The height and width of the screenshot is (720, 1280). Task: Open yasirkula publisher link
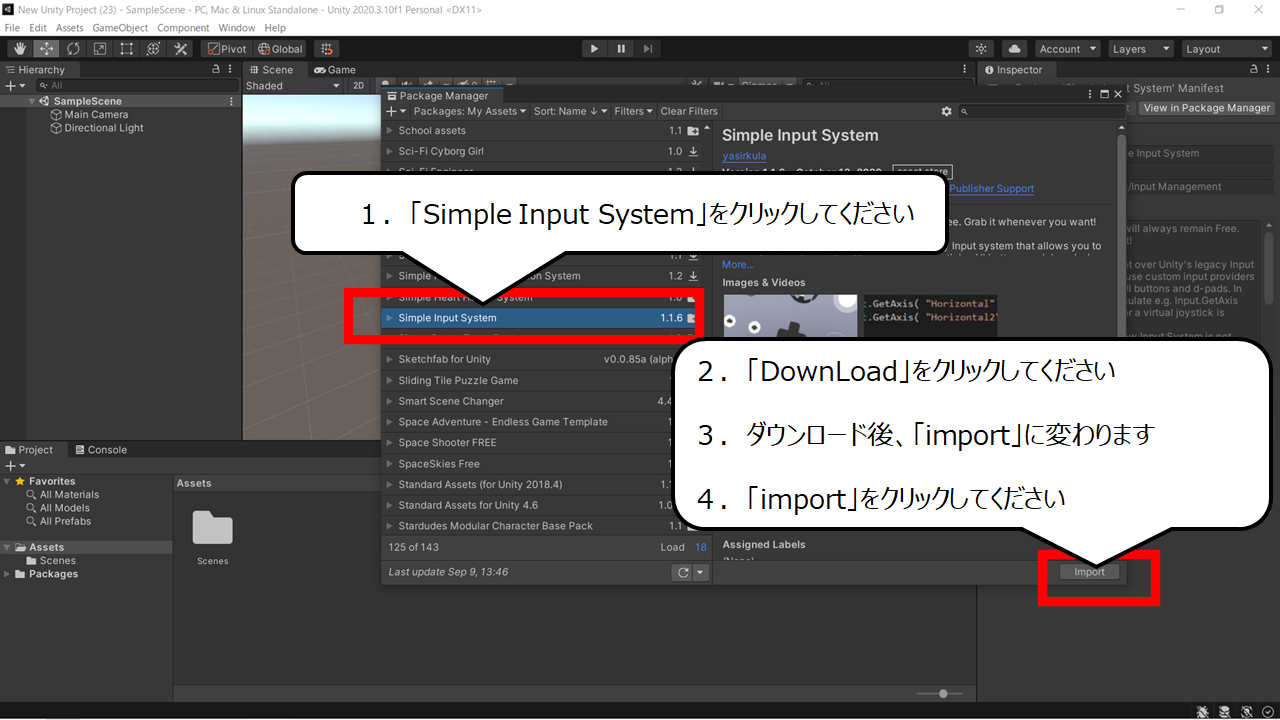(744, 156)
